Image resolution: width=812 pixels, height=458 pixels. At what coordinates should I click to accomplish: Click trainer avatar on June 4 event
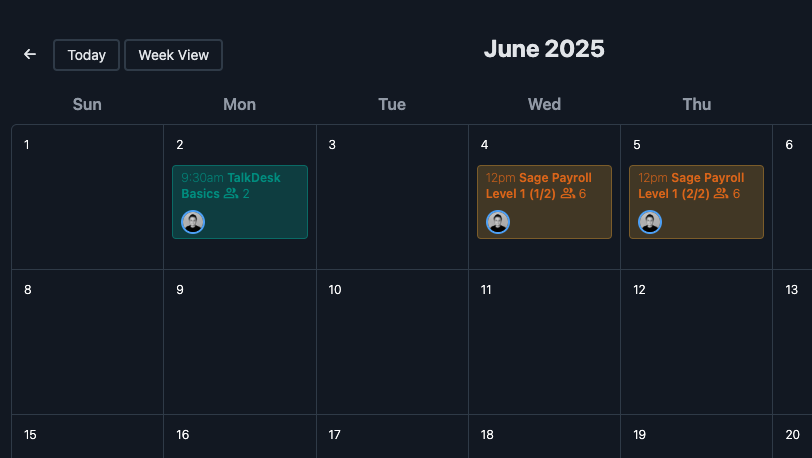click(x=498, y=222)
